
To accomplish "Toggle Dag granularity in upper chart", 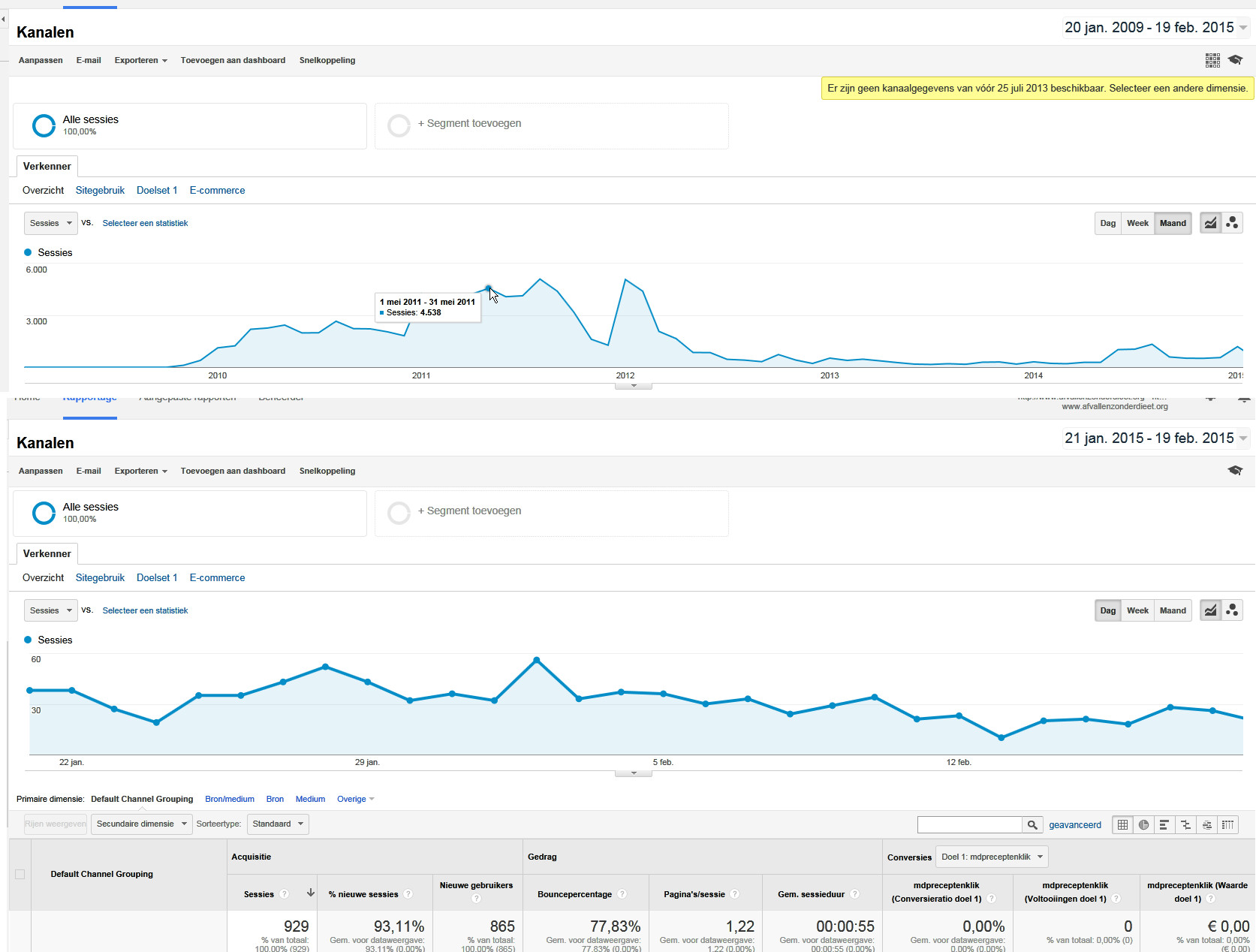I will [1107, 223].
